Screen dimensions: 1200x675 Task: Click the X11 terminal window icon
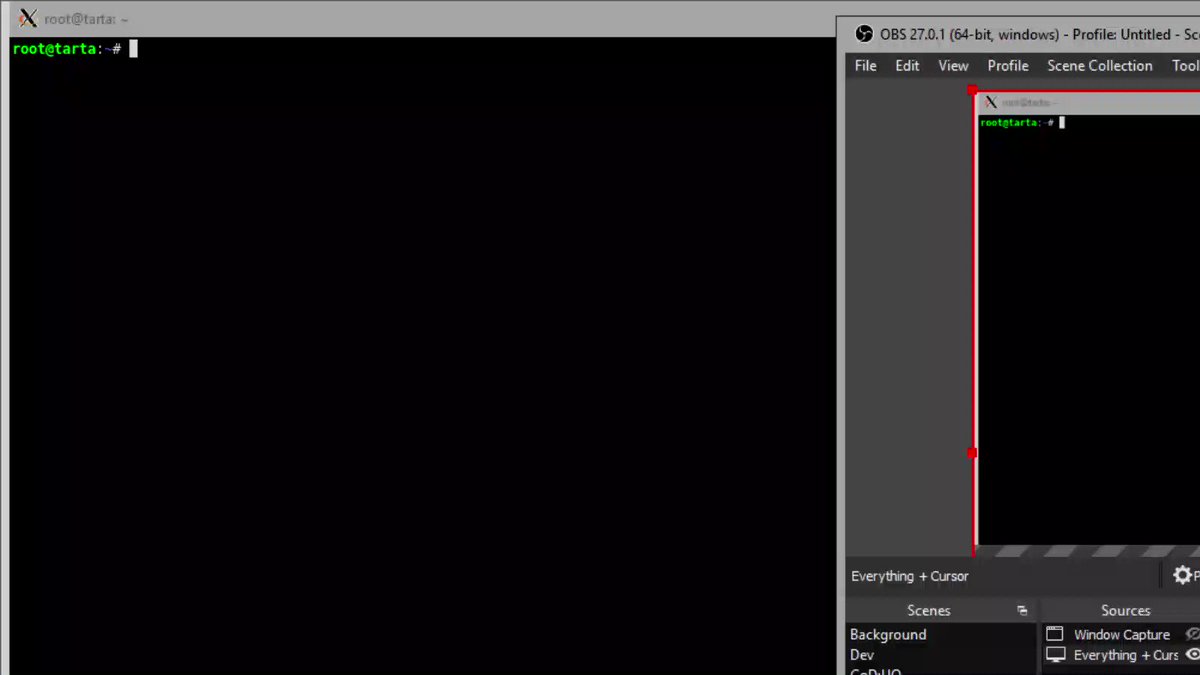[28, 18]
